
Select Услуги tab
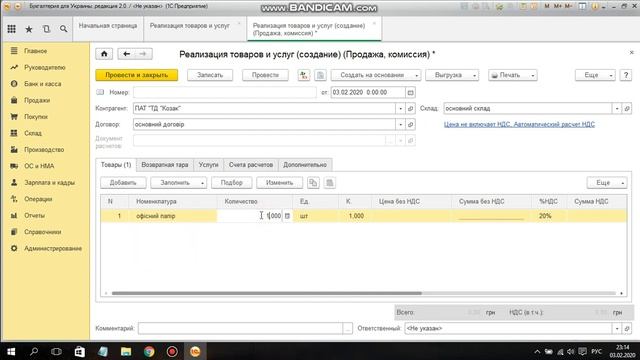pos(209,165)
